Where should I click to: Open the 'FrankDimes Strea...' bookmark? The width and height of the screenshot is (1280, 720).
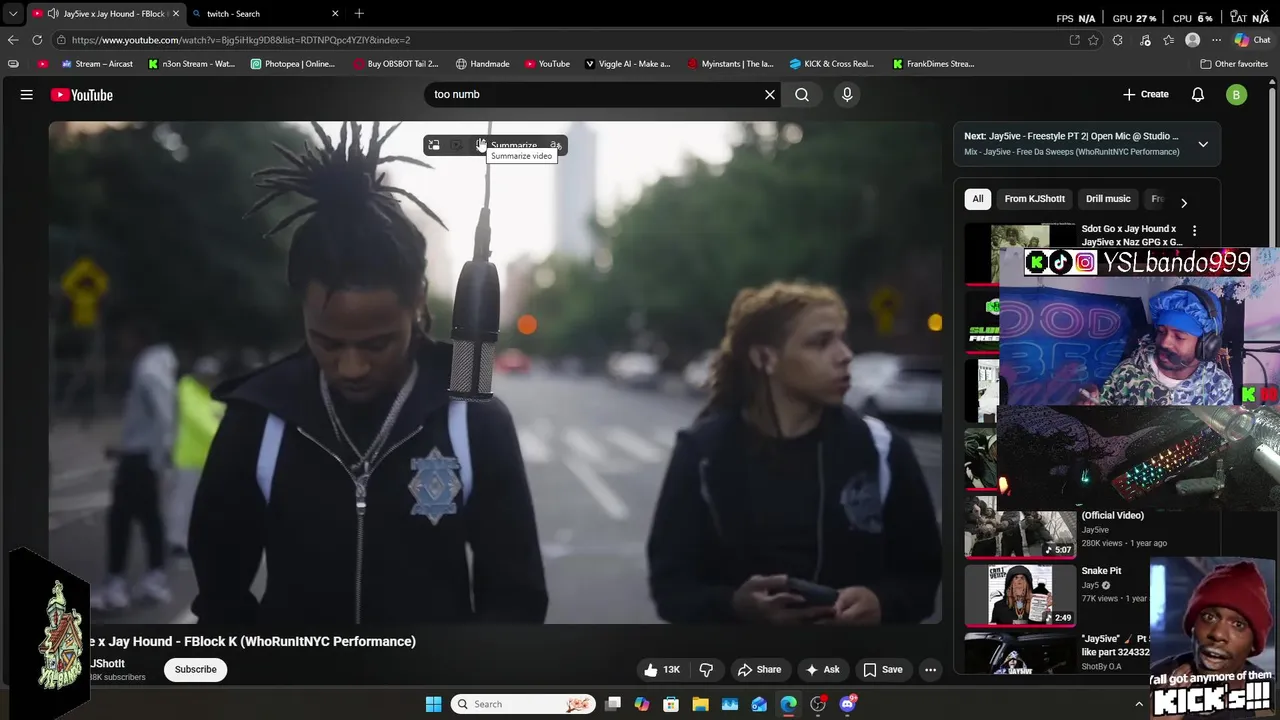point(933,64)
